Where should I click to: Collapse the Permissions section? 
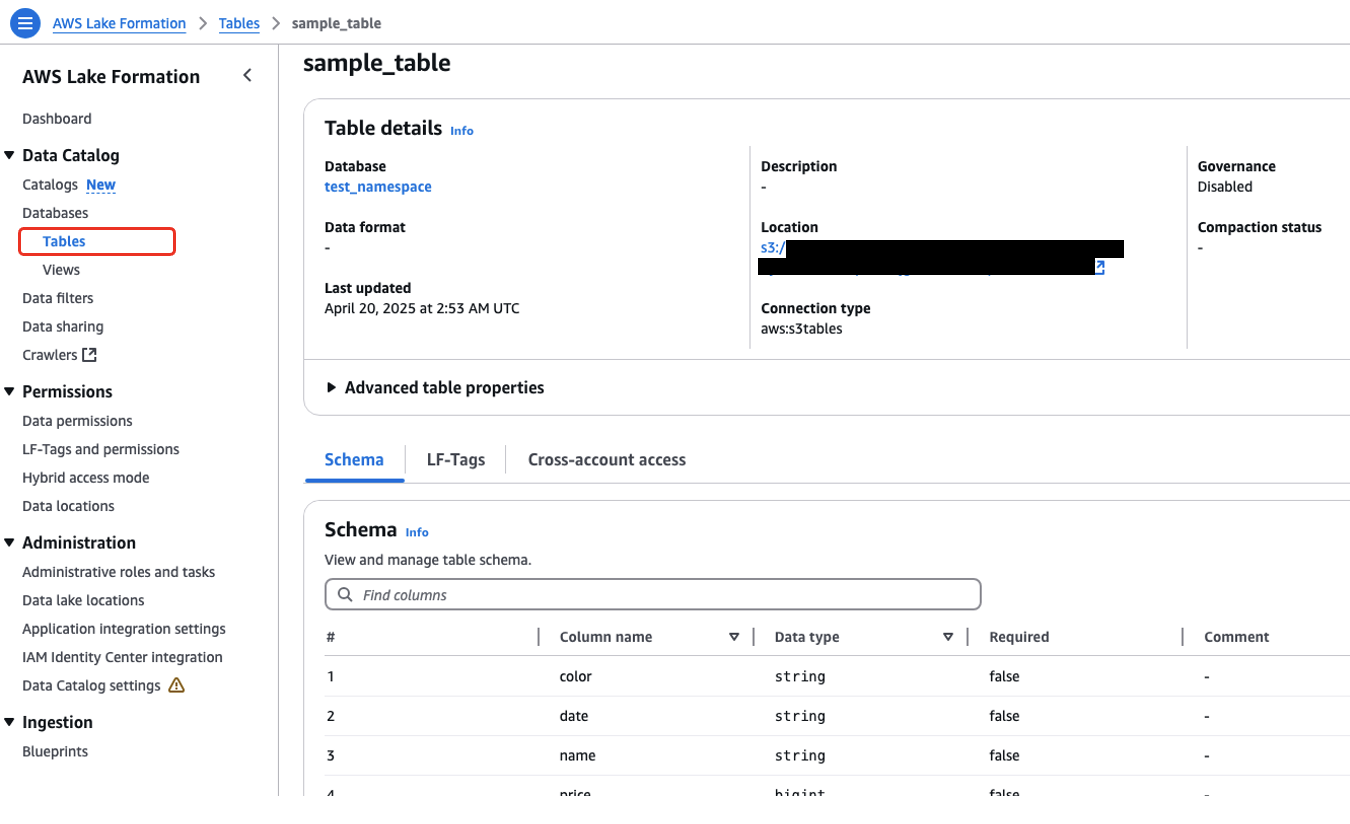click(x=9, y=391)
